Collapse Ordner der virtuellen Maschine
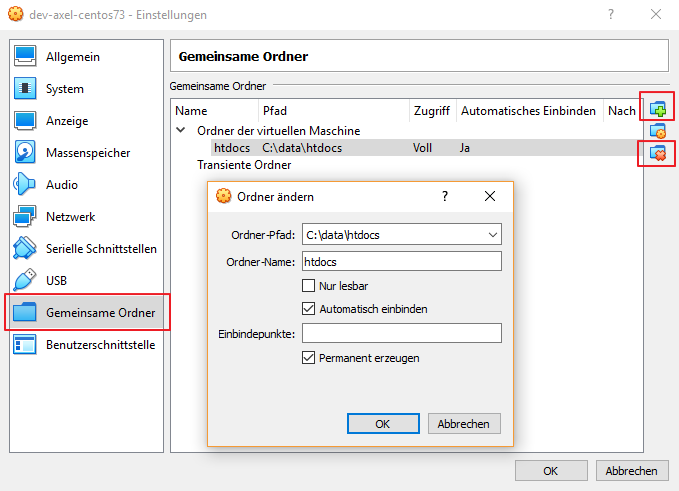Viewport: 679px width, 491px height. pos(181,130)
